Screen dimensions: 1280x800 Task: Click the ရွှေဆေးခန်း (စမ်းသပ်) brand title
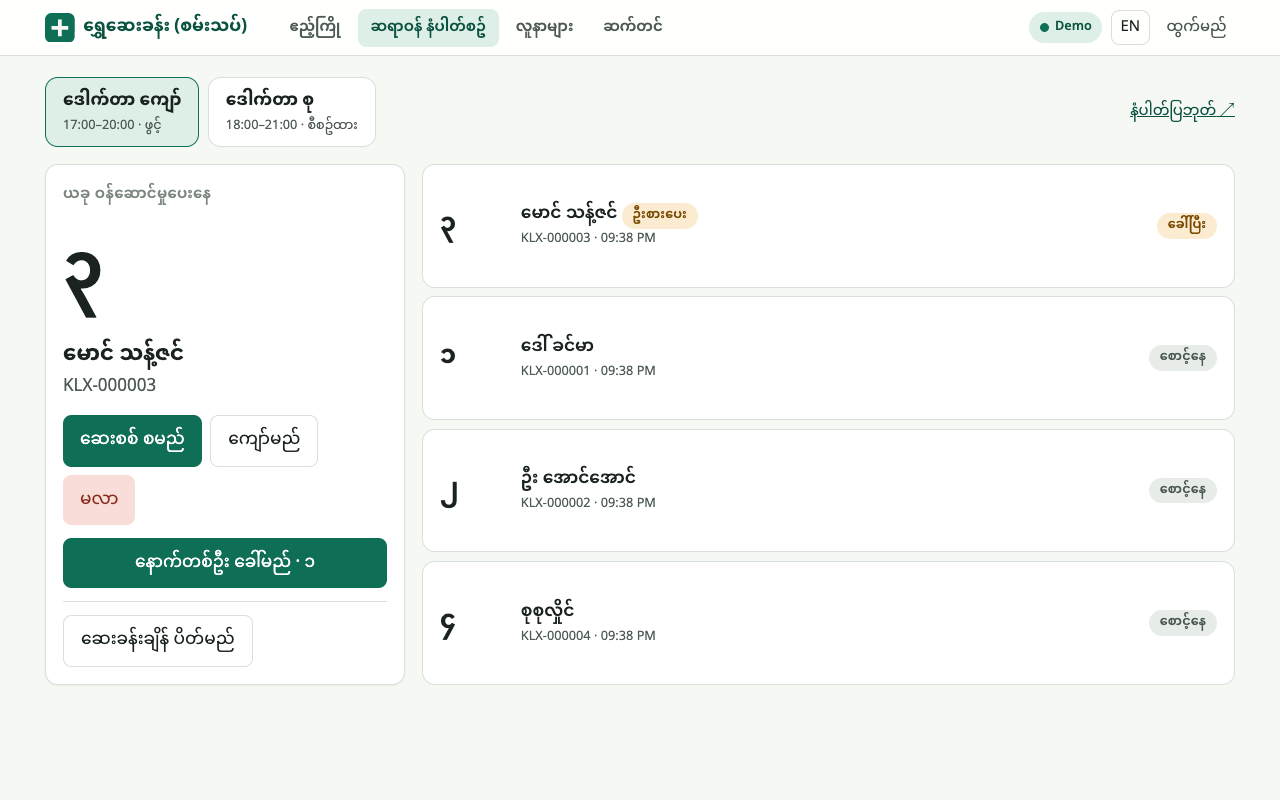[x=165, y=27]
